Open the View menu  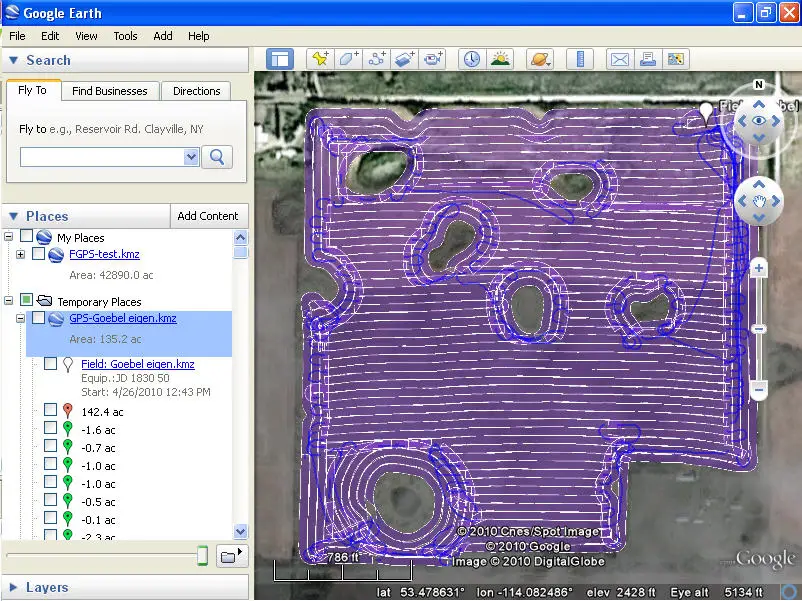coord(86,36)
